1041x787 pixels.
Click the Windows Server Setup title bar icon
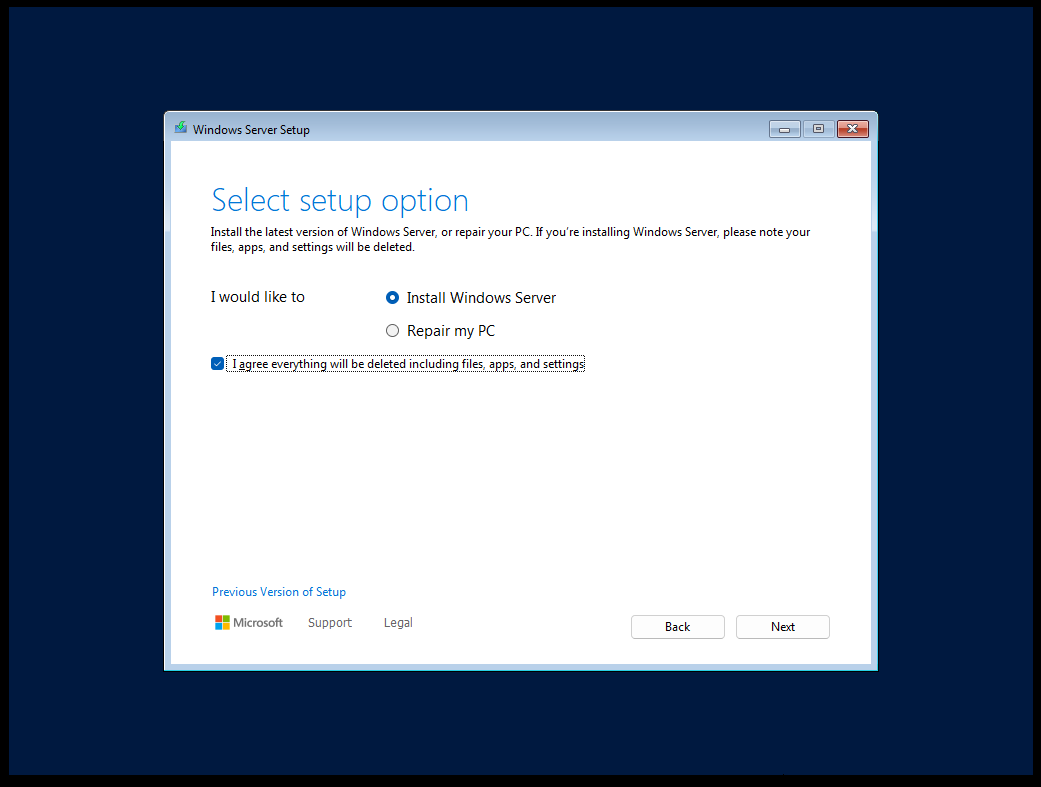point(181,129)
